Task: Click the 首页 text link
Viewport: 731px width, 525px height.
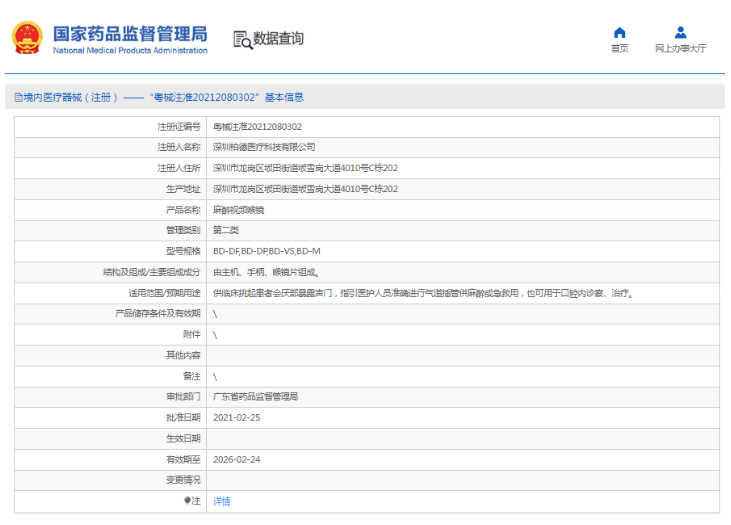Action: [x=620, y=48]
